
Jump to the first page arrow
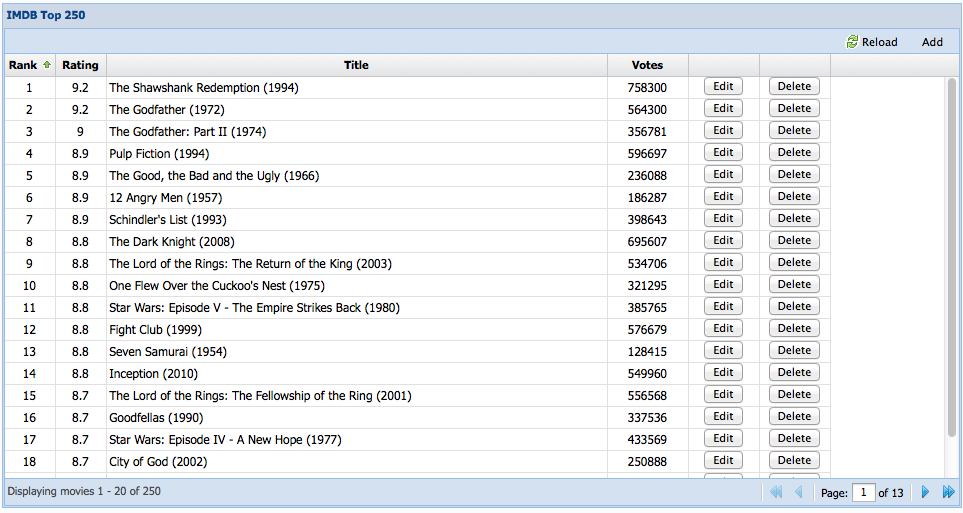tap(774, 492)
